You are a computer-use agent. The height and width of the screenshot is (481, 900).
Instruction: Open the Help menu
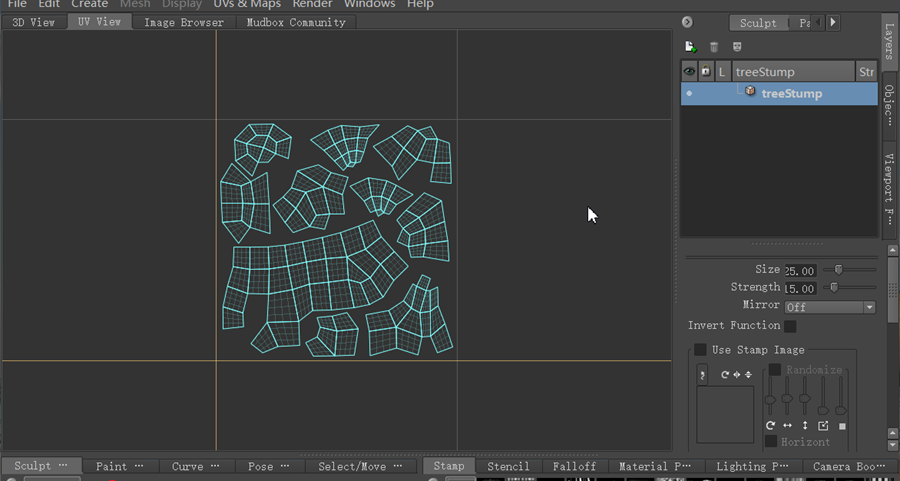coord(420,4)
